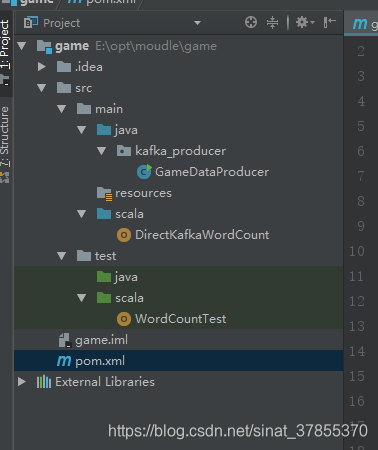This screenshot has height=450, width=378.
Task: Collapse the test folder
Action: (62, 256)
